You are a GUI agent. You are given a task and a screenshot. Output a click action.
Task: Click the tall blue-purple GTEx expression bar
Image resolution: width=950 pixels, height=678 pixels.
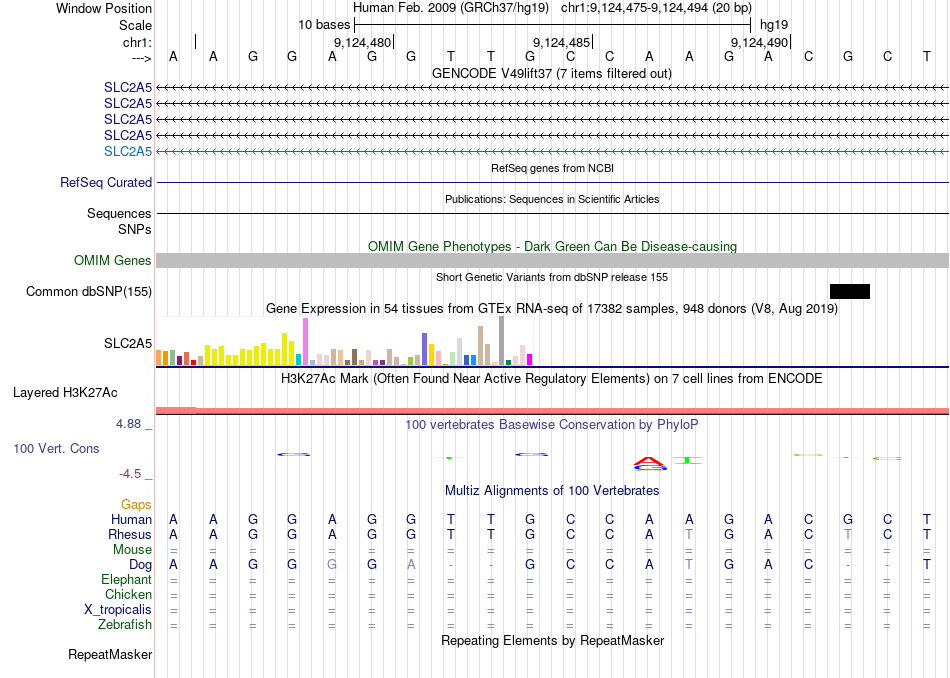[425, 349]
